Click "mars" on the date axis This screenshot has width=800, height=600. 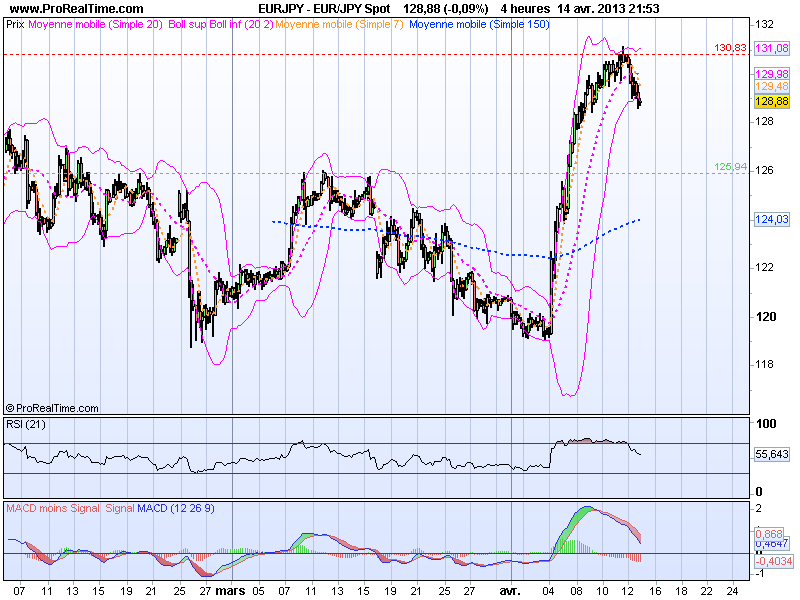[232, 590]
